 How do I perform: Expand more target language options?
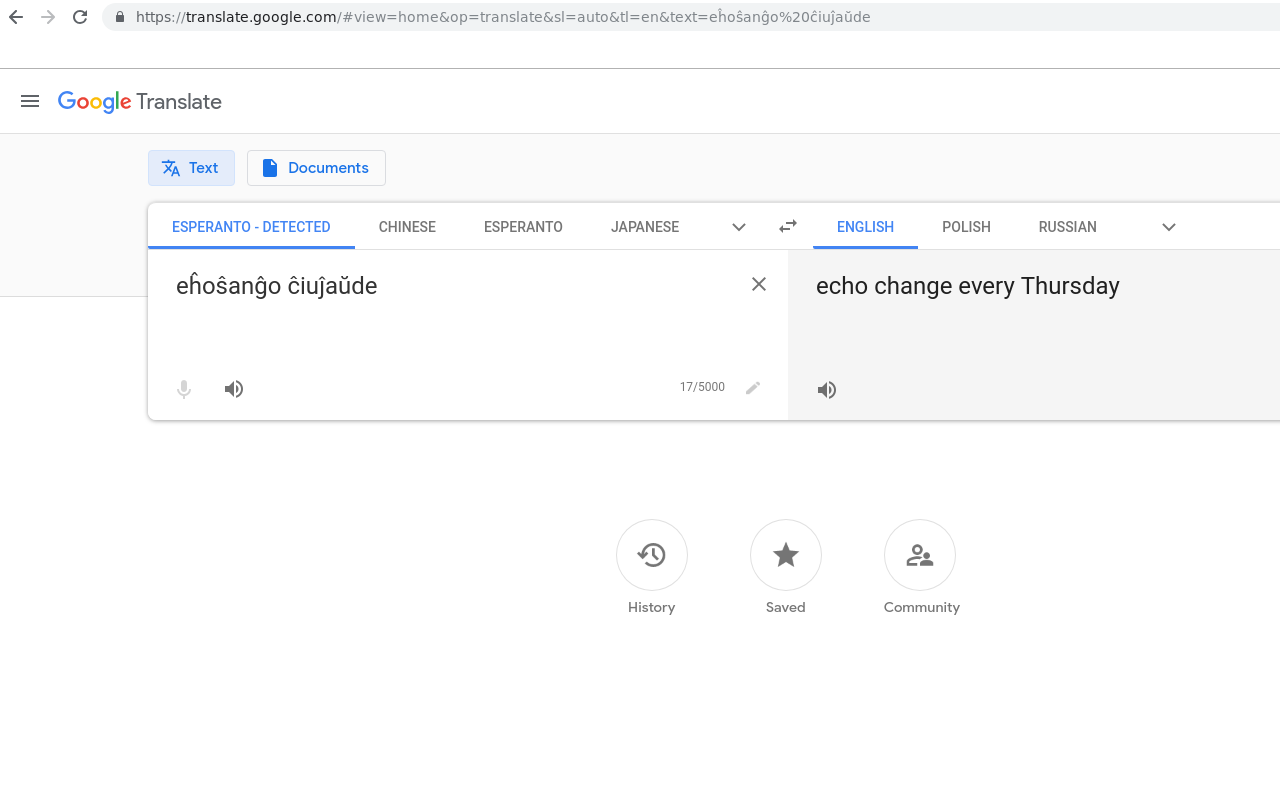coord(1168,227)
